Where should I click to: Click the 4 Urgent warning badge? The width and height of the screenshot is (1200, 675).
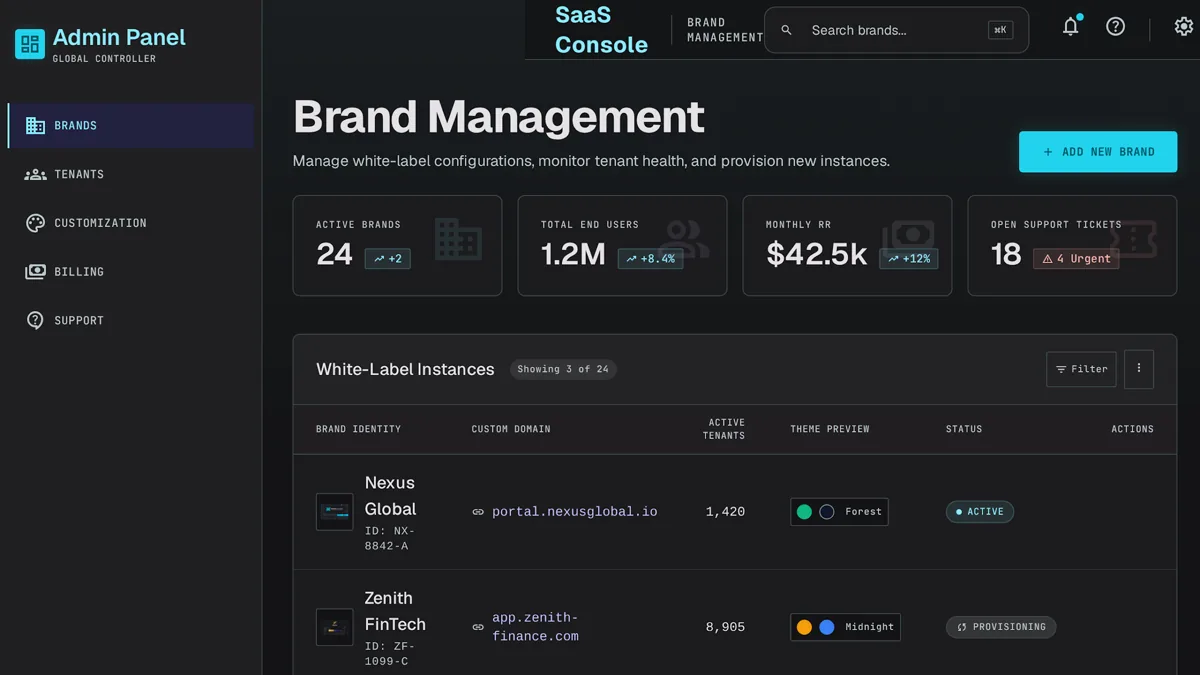[x=1076, y=258]
